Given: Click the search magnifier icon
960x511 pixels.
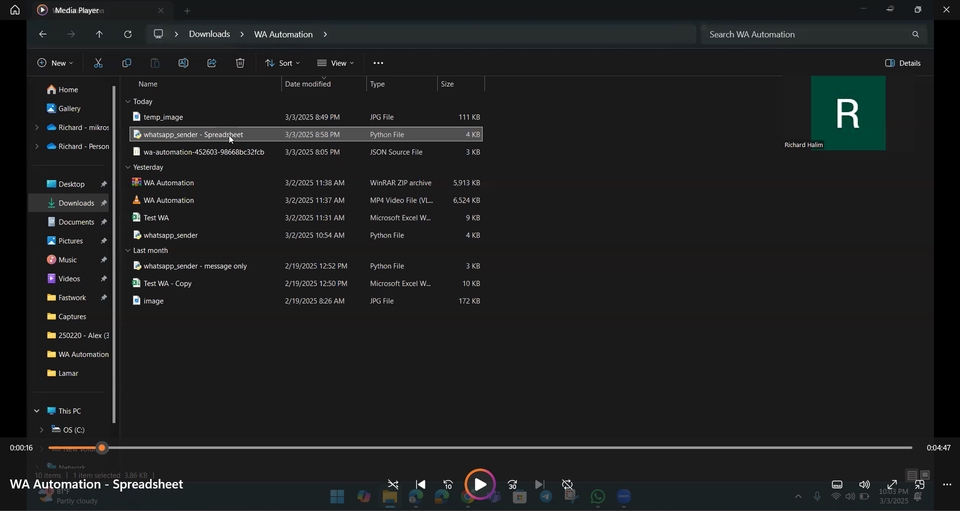Looking at the screenshot, I should (x=915, y=34).
